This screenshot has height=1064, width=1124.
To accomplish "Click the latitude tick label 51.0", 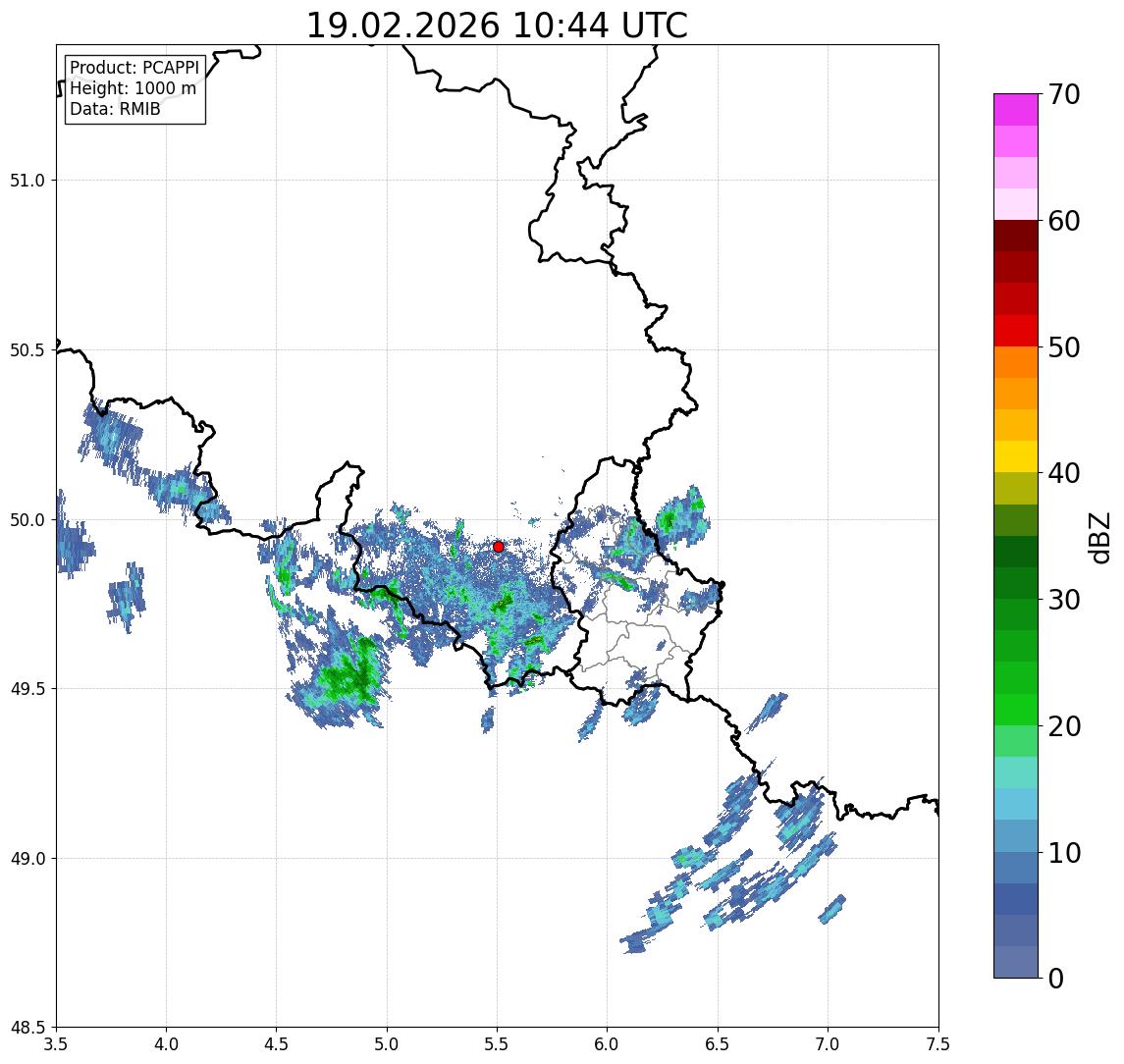I will [x=27, y=181].
